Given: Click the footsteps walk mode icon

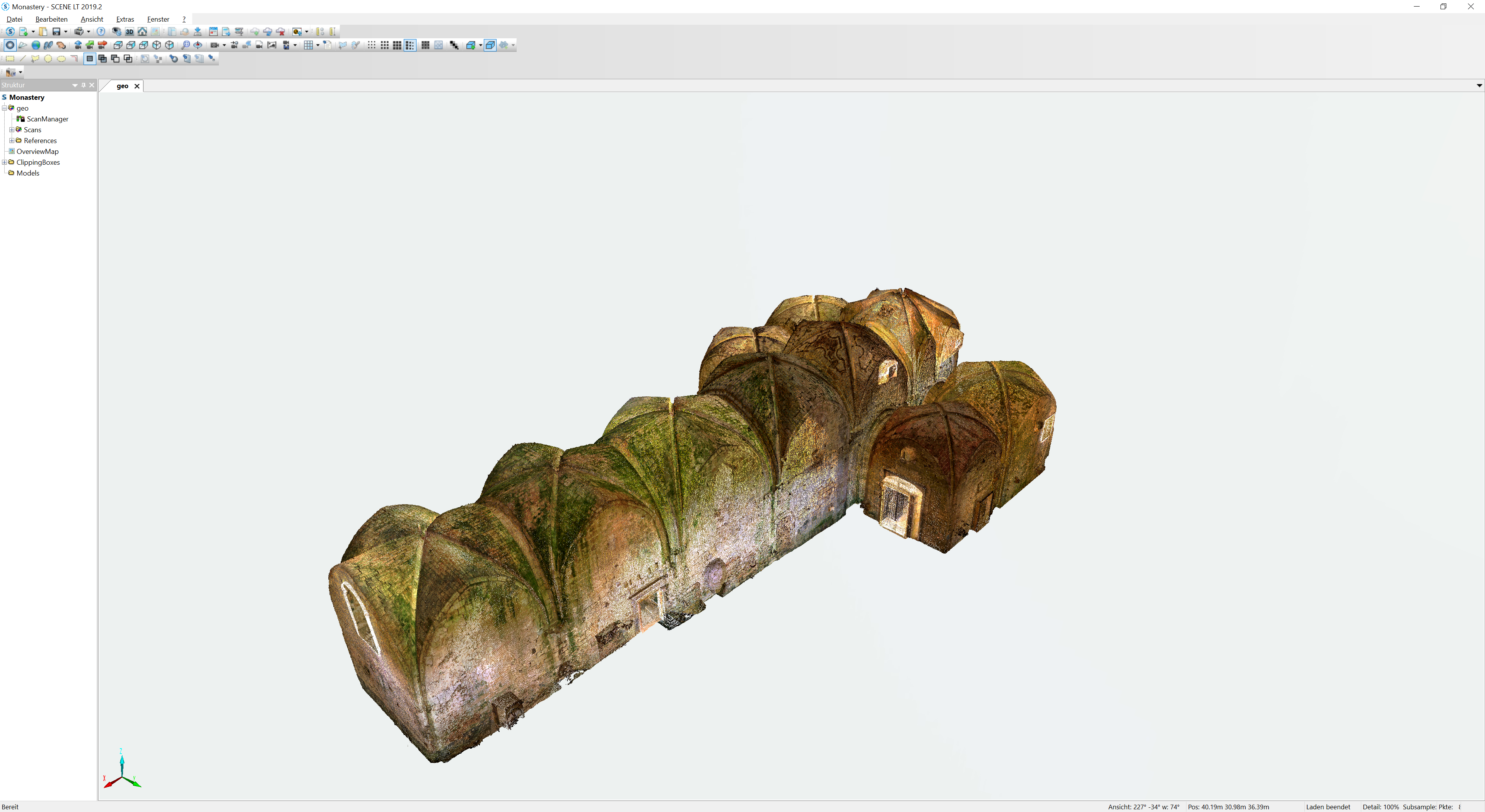Looking at the screenshot, I should [x=48, y=45].
